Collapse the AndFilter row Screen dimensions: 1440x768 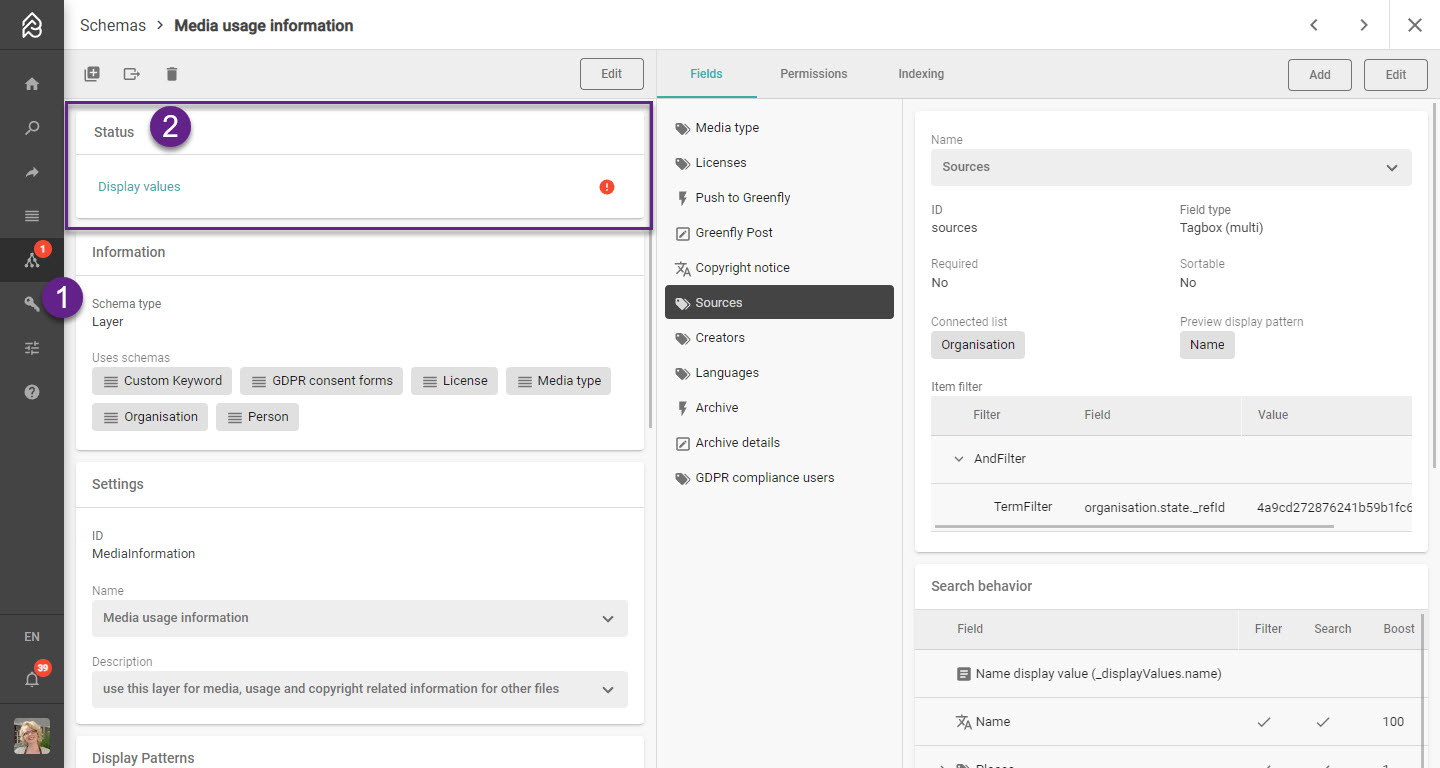pos(958,459)
